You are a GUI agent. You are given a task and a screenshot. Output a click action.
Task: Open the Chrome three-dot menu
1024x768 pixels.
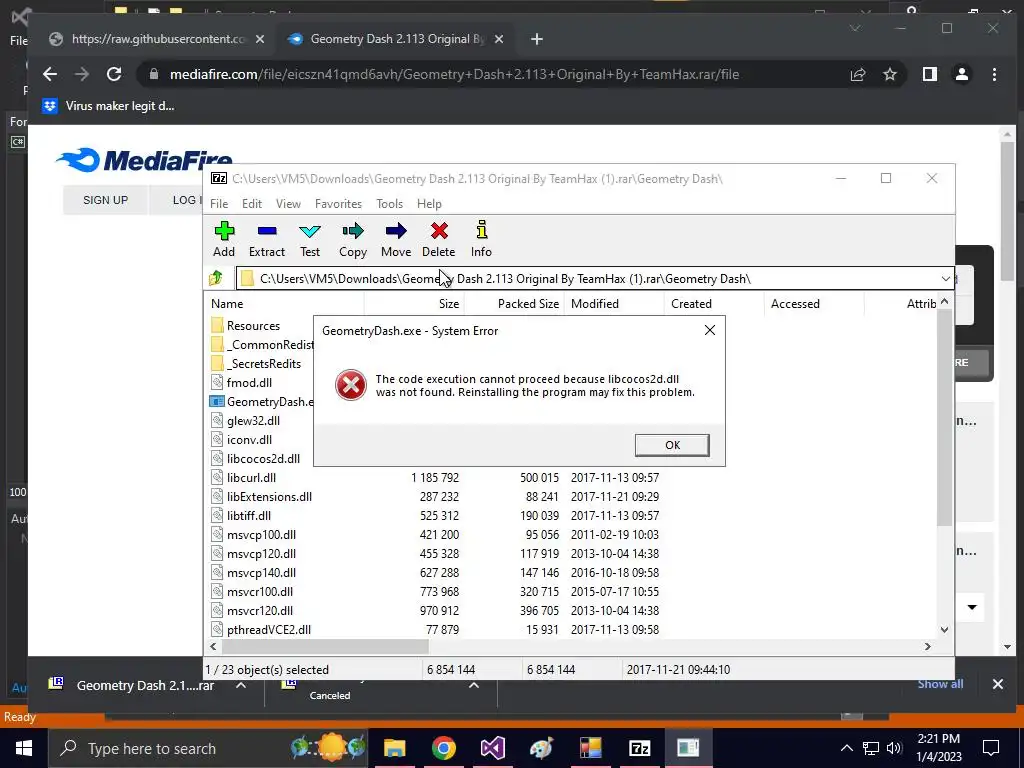(995, 74)
